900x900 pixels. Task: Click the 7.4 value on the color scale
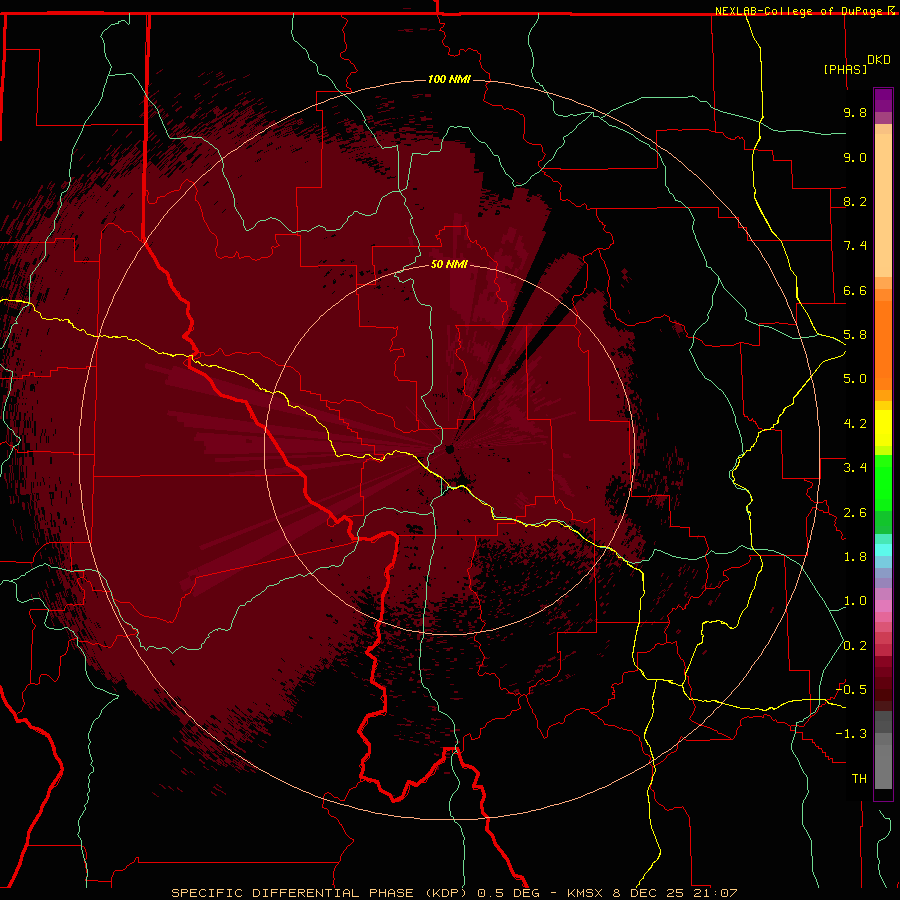click(855, 246)
